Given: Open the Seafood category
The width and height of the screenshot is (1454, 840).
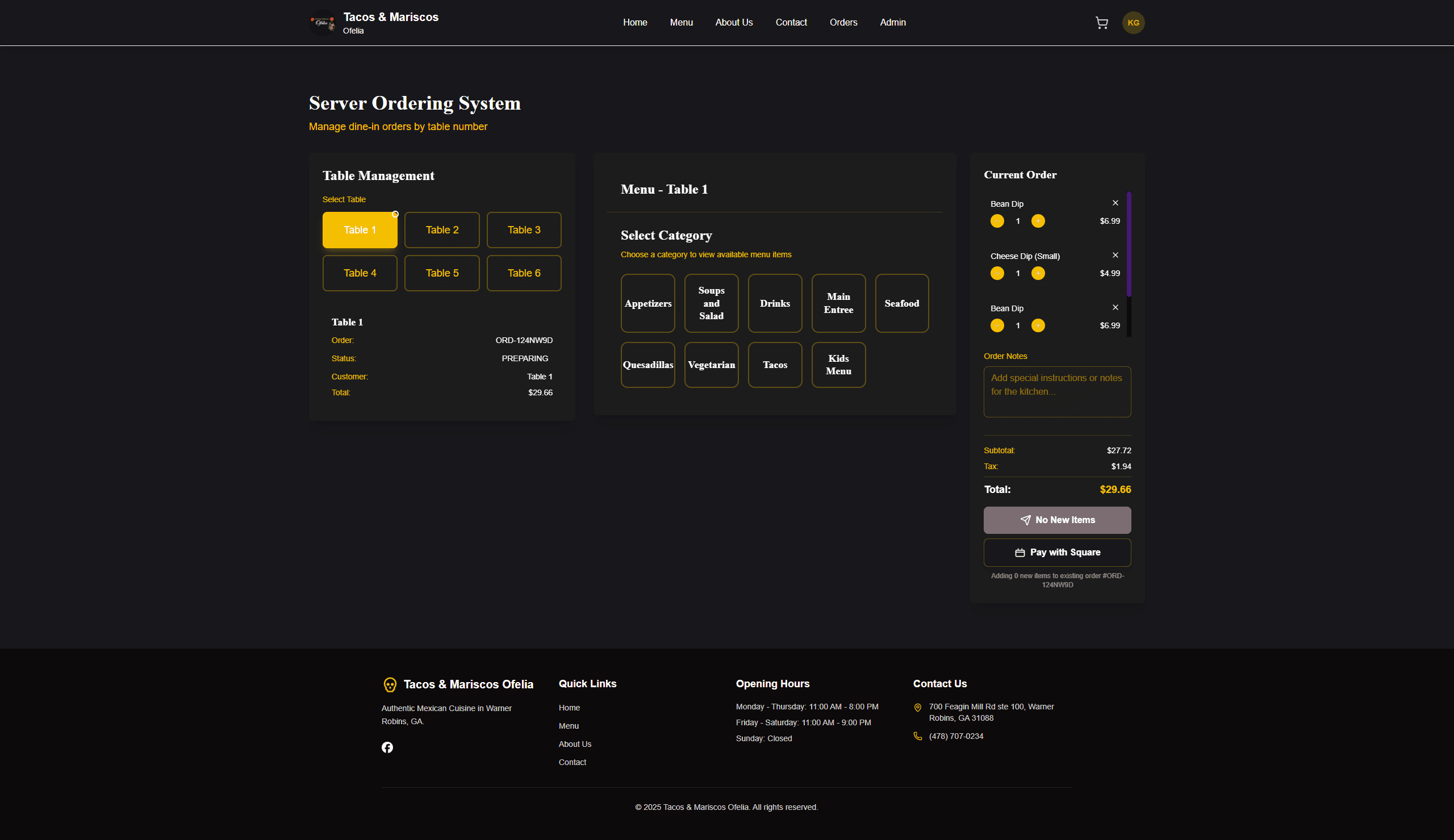Looking at the screenshot, I should [x=901, y=303].
